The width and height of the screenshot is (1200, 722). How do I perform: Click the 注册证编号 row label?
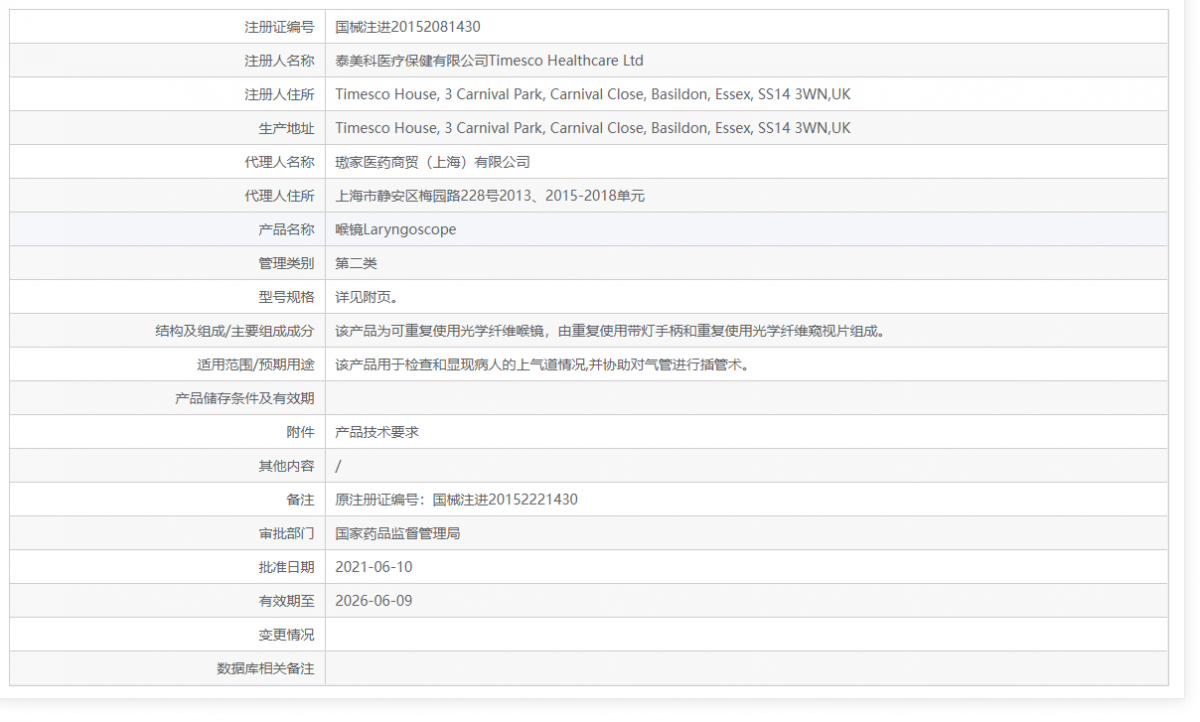coord(288,26)
